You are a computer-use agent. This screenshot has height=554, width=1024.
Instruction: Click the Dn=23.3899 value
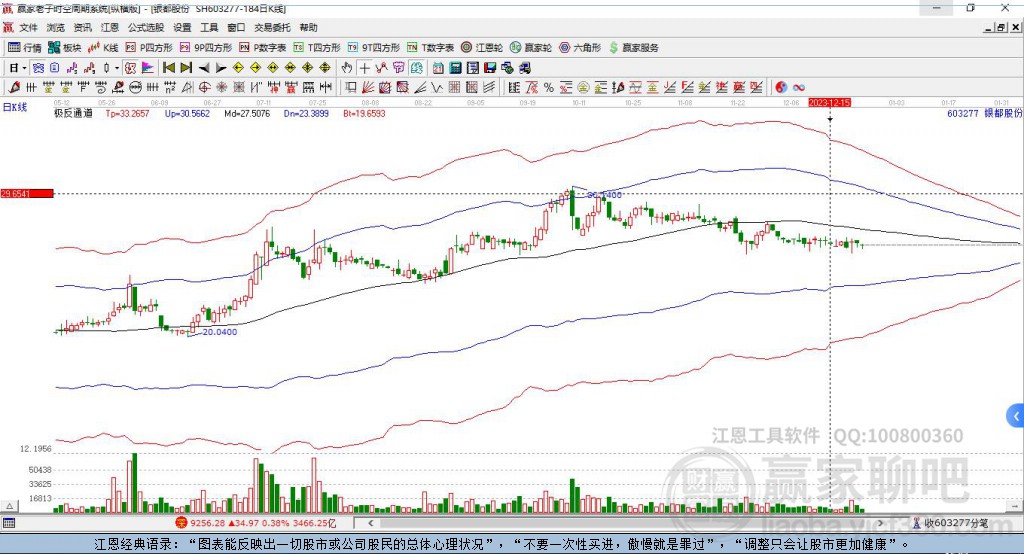[306, 114]
